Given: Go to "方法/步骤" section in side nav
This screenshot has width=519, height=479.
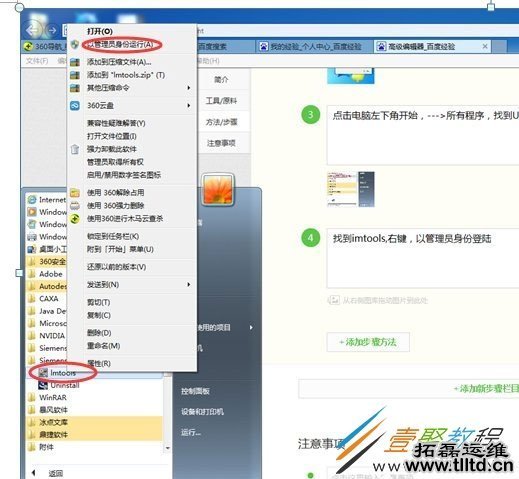Looking at the screenshot, I should [x=221, y=122].
